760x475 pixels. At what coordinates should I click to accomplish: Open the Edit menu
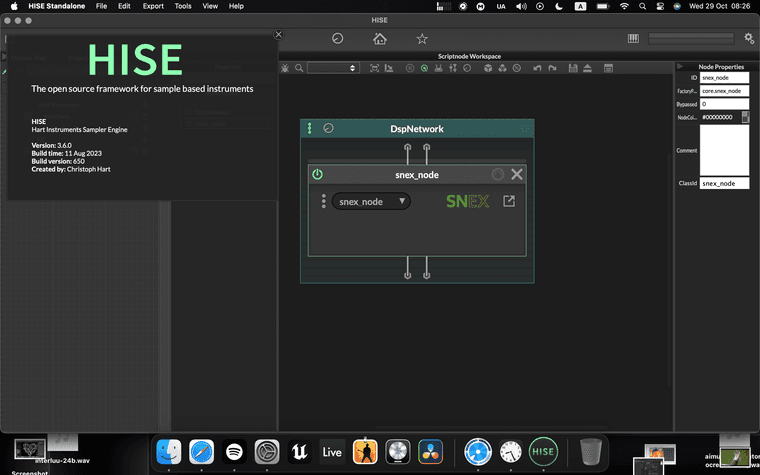[124, 6]
